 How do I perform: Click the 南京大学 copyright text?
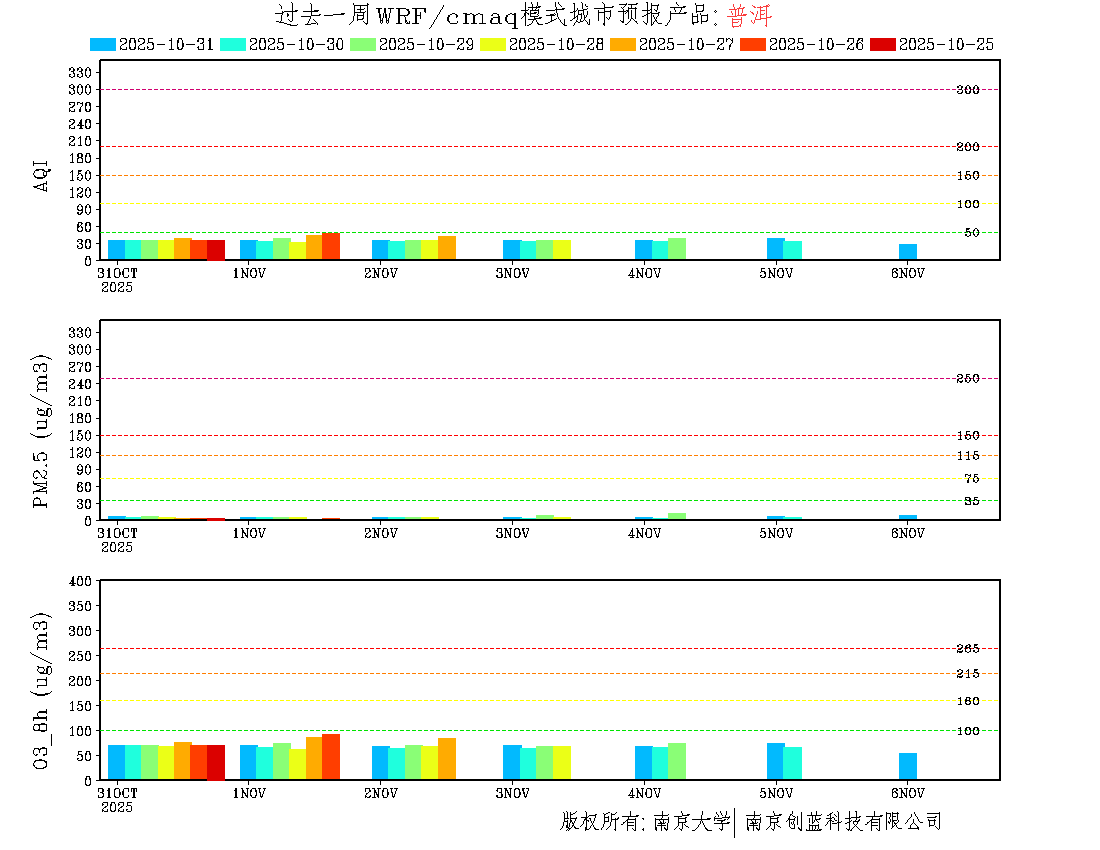tap(692, 822)
